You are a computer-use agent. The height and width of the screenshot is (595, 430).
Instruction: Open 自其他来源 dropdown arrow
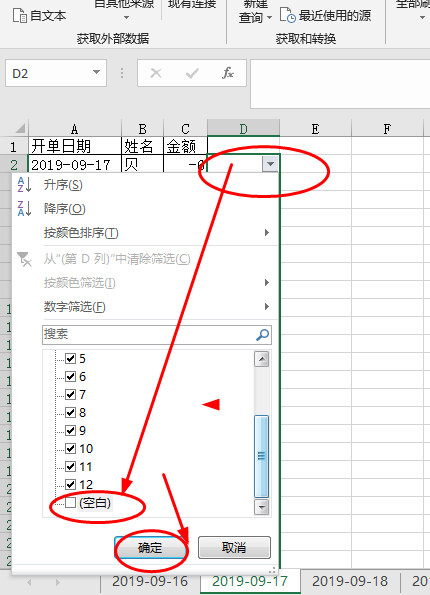(x=126, y=17)
